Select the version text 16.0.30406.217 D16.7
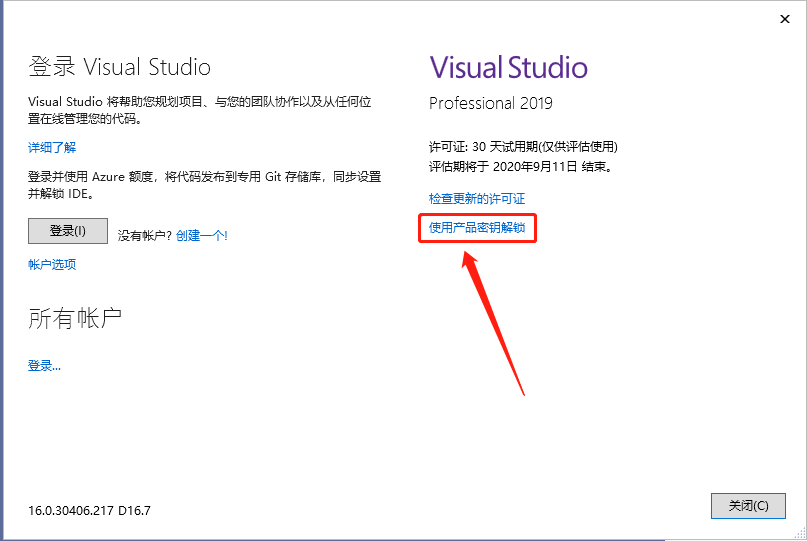This screenshot has height=541, width=807. [90, 511]
